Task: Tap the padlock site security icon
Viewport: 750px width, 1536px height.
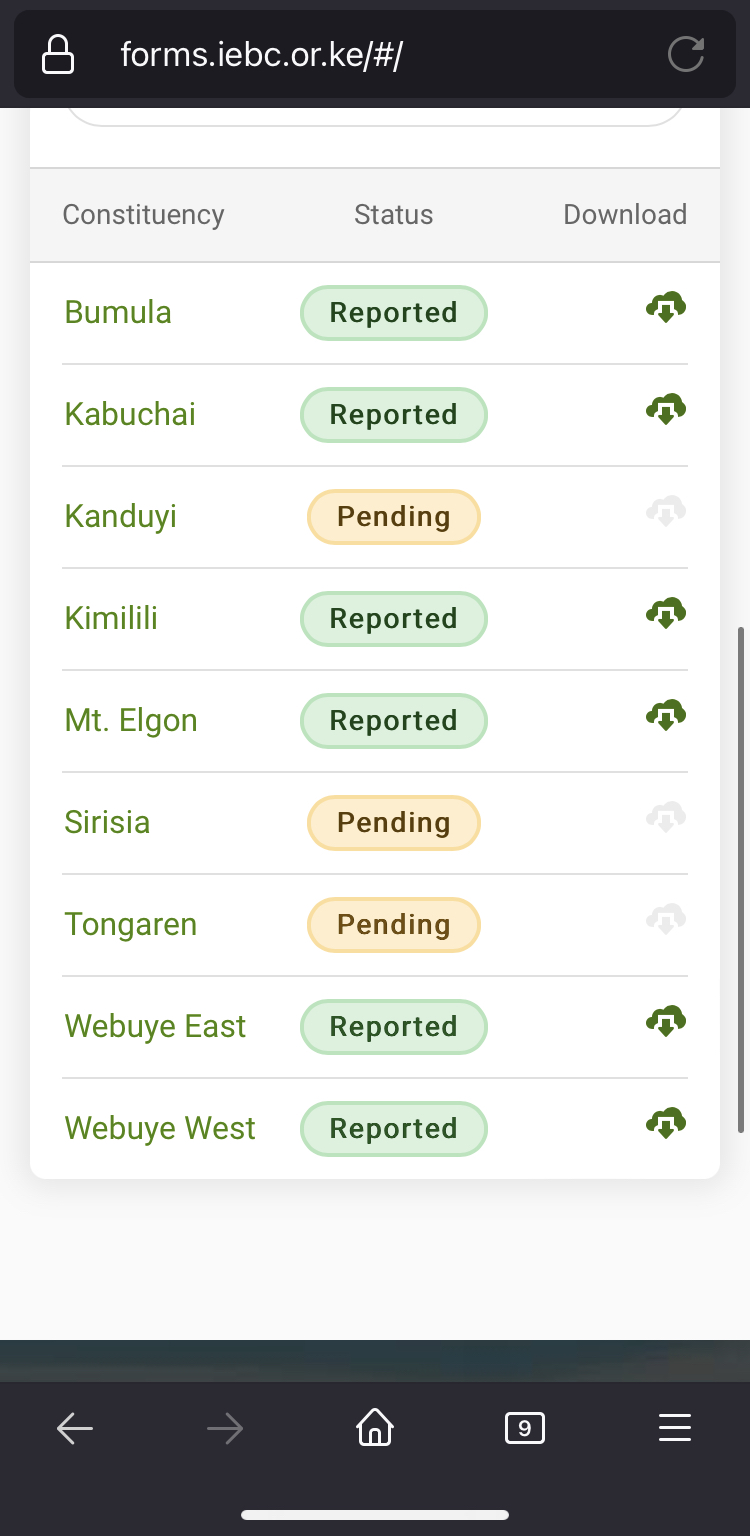Action: [58, 54]
